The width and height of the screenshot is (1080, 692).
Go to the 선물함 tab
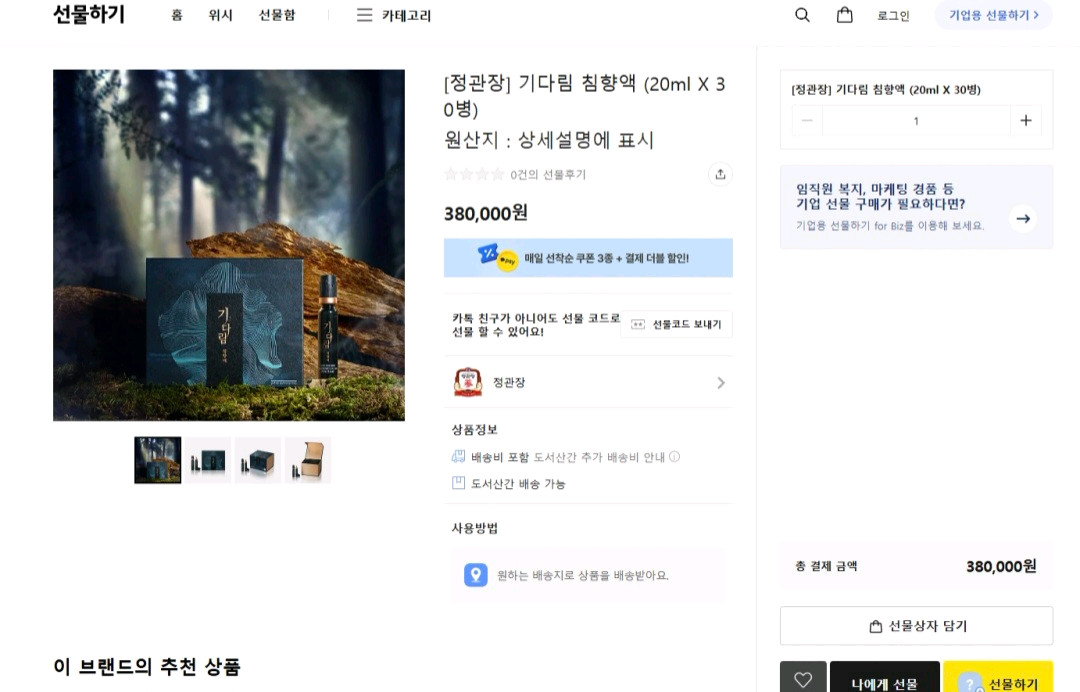(277, 15)
